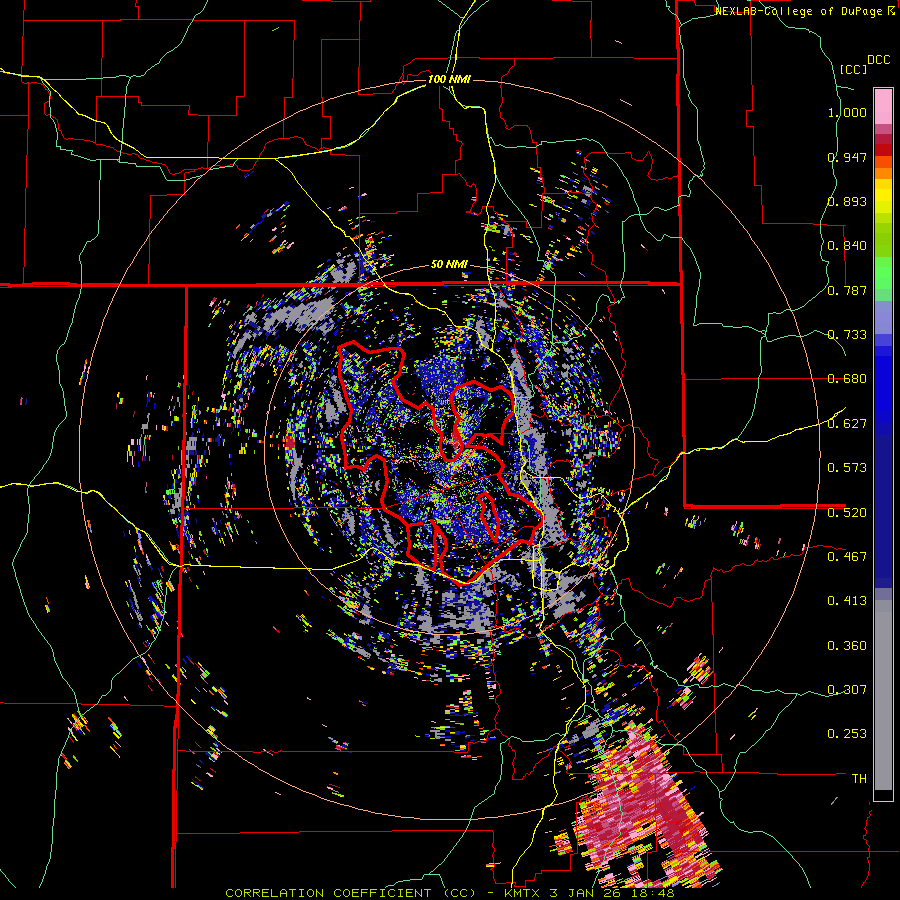Click the 0.733 scale value
Image resolution: width=900 pixels, height=900 pixels.
point(847,335)
